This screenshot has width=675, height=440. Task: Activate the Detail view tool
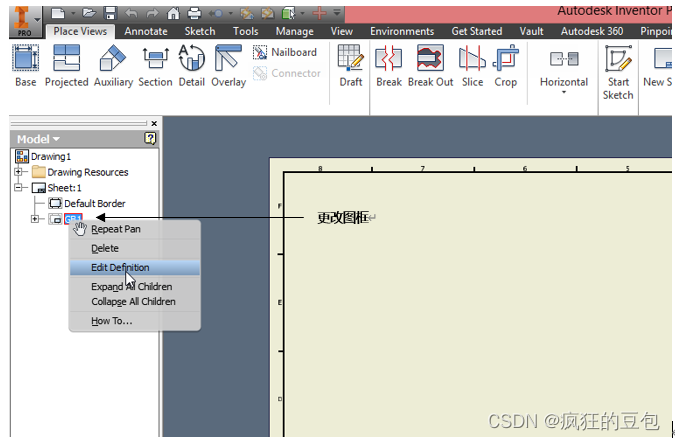click(x=191, y=66)
